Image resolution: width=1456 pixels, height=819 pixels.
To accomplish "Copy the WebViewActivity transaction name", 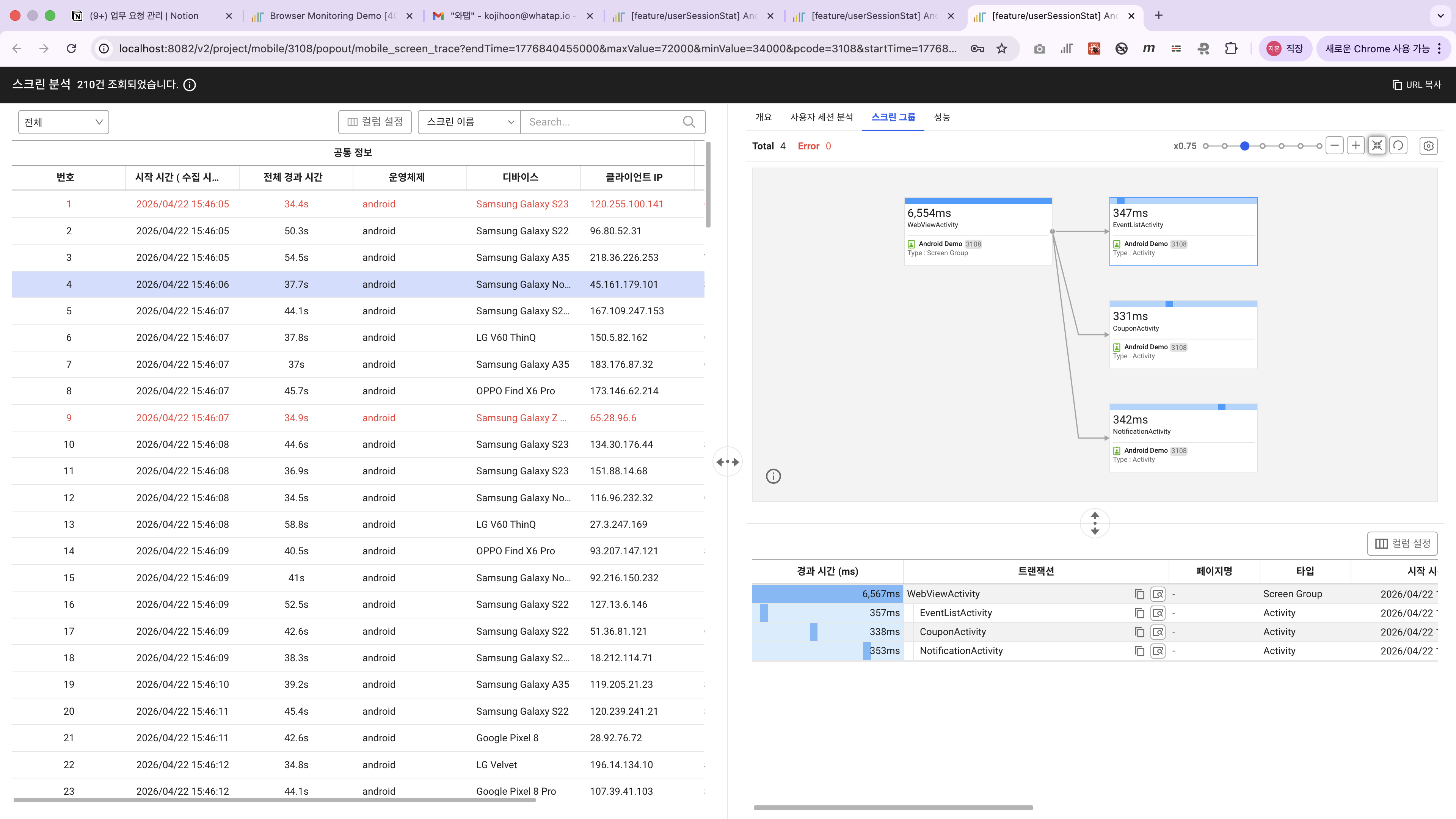I will [x=1139, y=594].
